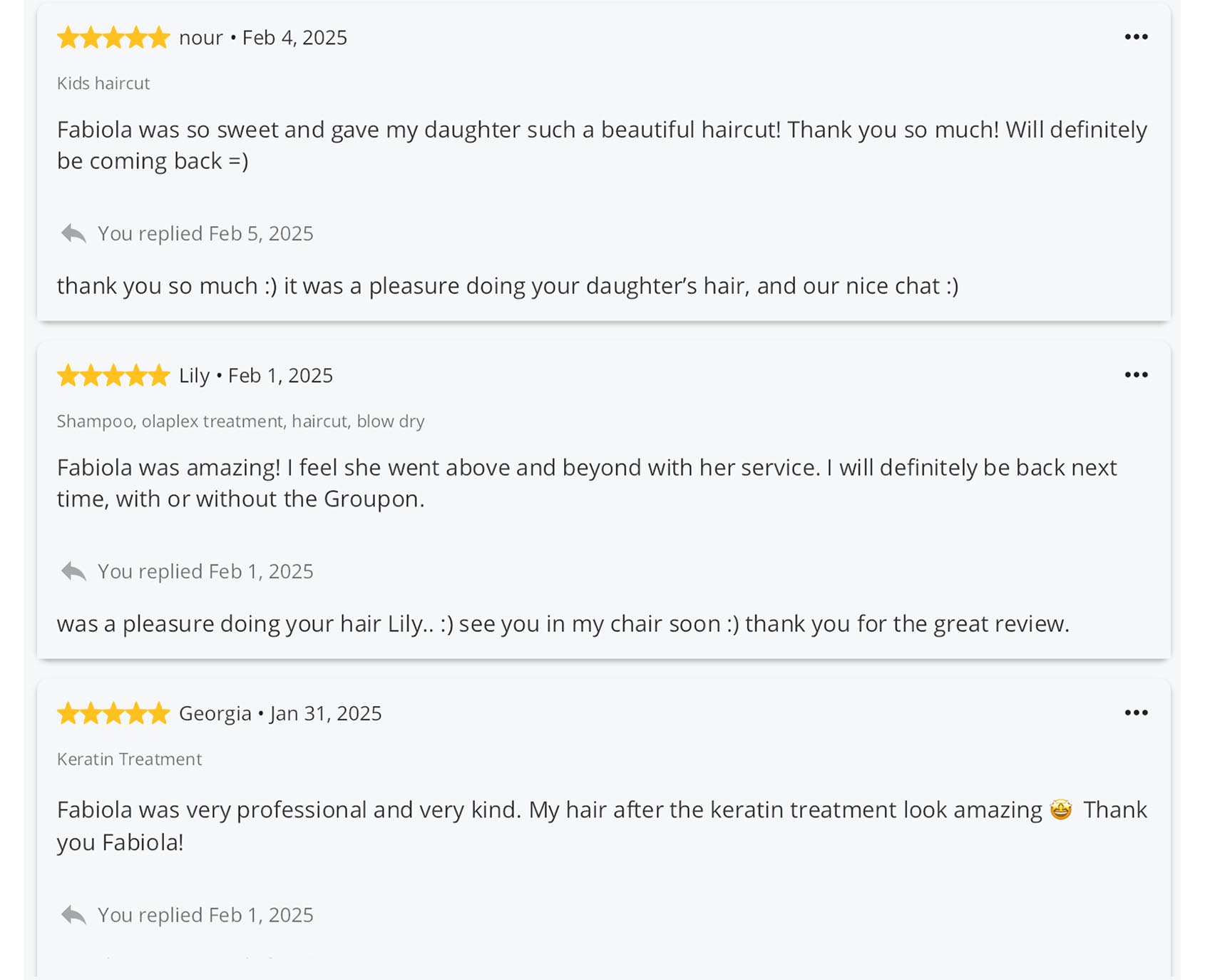The height and width of the screenshot is (980, 1225).
Task: Click reviewer name Lily
Action: point(194,376)
